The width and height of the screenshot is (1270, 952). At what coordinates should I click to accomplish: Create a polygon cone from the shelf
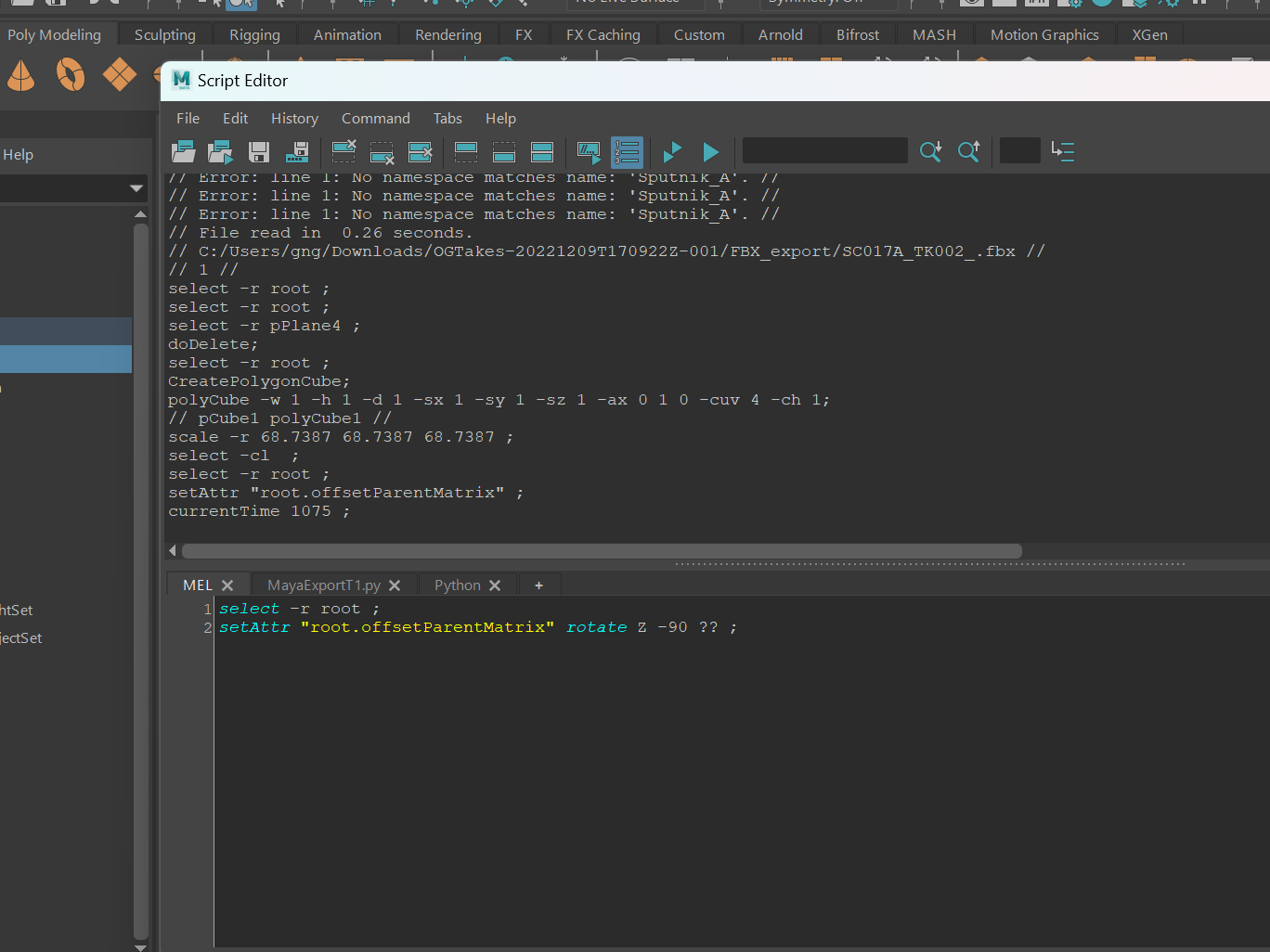point(20,75)
